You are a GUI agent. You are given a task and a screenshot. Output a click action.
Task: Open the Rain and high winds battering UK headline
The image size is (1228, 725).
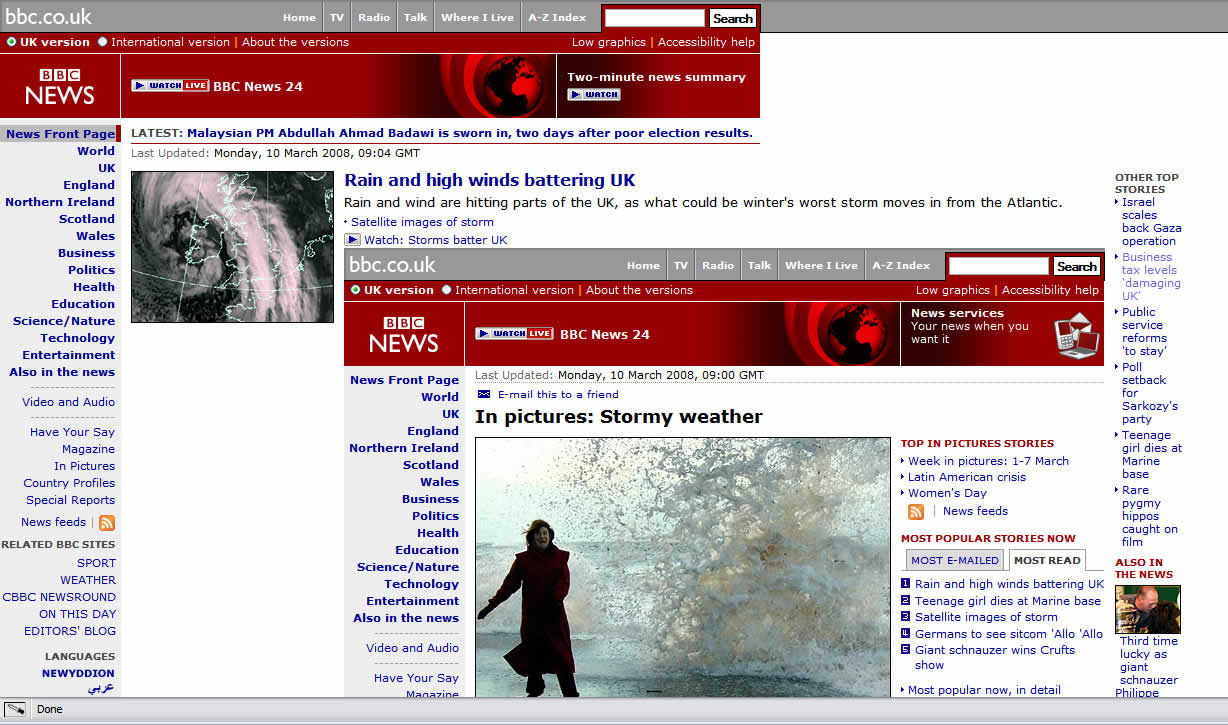tap(490, 181)
